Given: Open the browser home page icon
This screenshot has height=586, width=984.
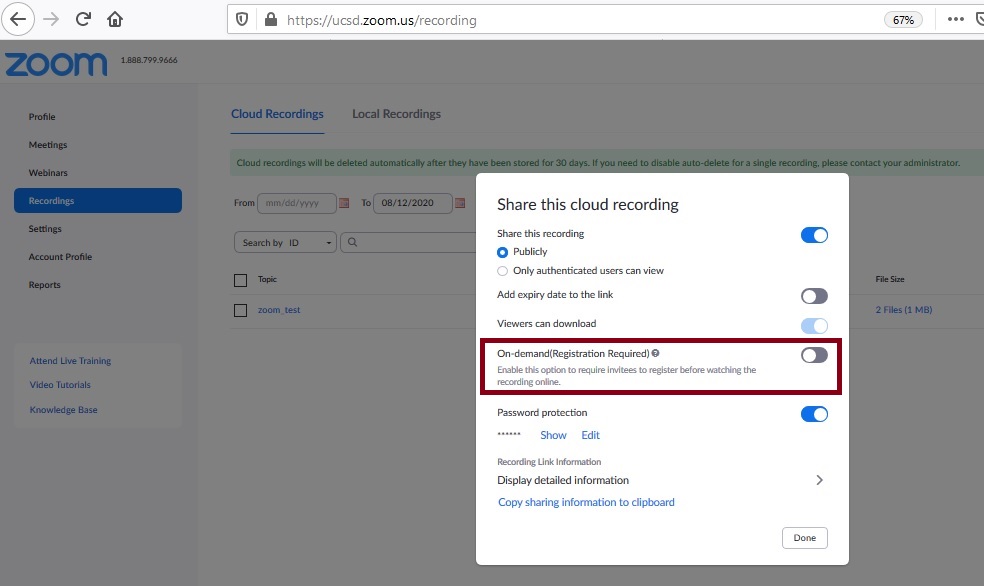Looking at the screenshot, I should point(115,19).
